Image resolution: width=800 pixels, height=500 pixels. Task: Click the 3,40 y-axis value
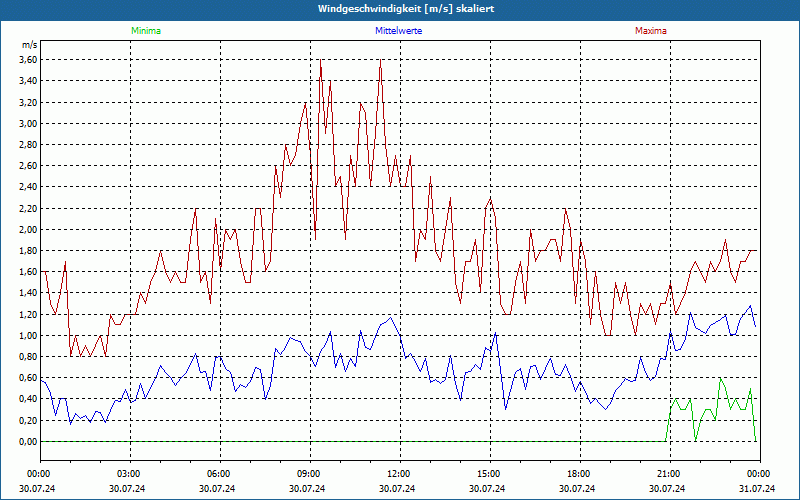click(28, 81)
